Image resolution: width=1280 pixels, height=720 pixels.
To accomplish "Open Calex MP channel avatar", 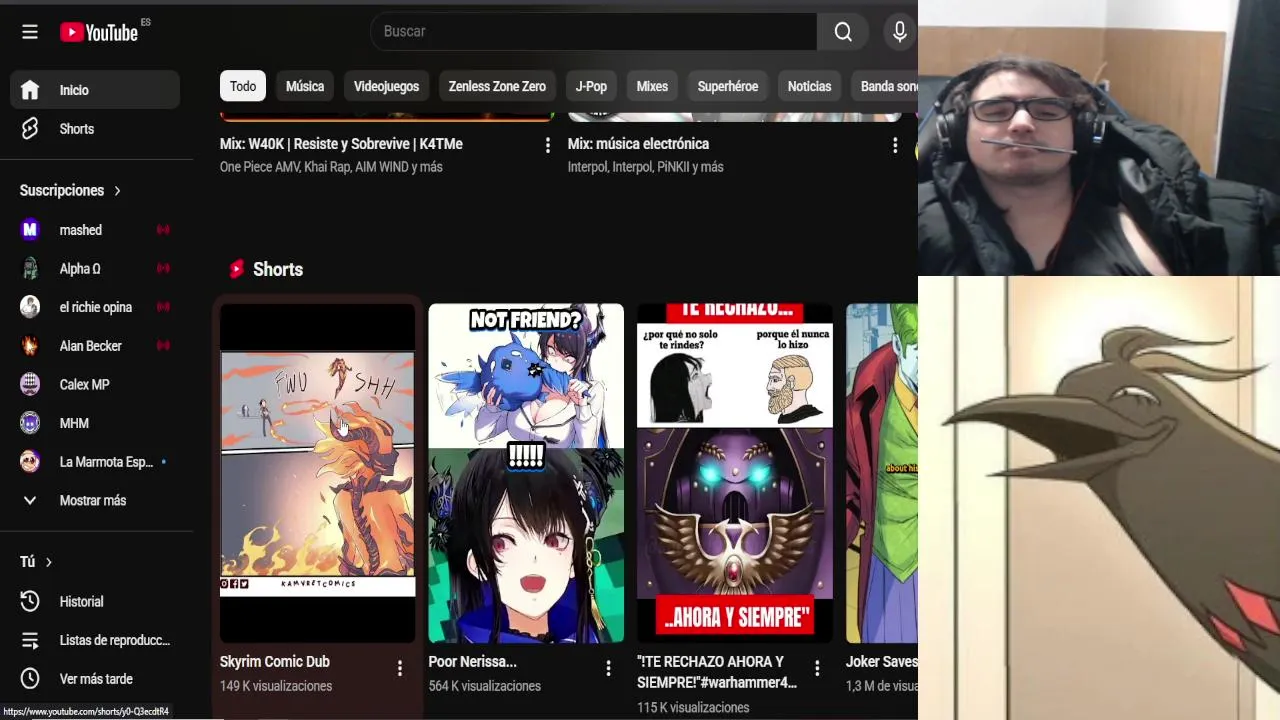I will (x=30, y=384).
